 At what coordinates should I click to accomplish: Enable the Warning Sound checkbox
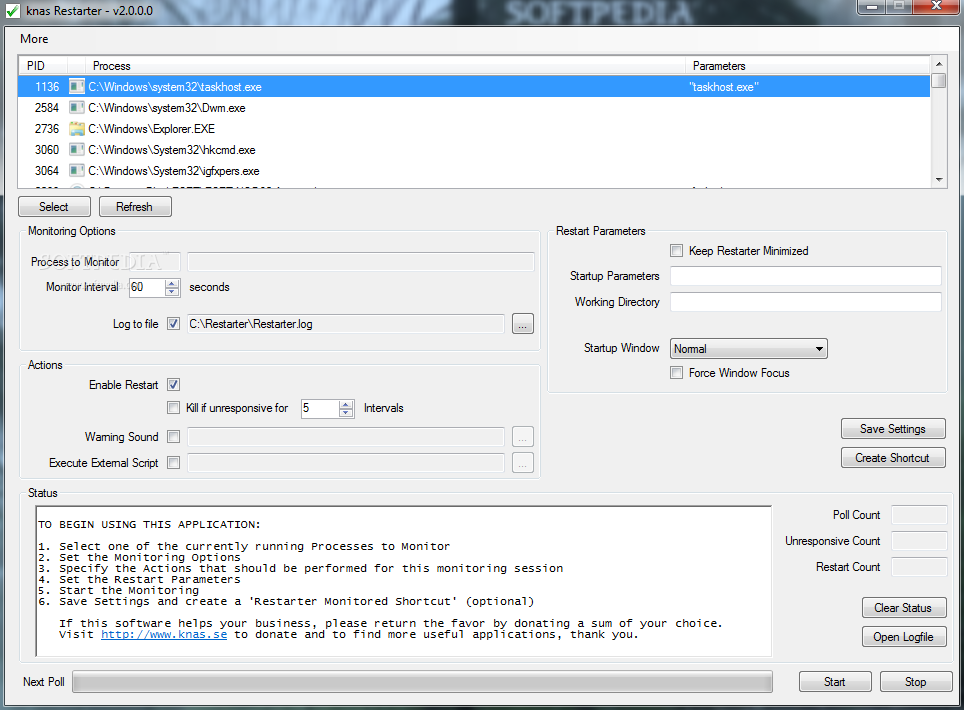coord(173,436)
